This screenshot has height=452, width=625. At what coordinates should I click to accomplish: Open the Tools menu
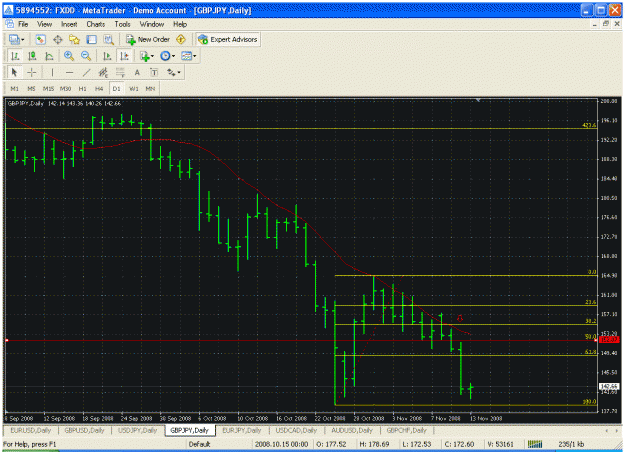coord(122,24)
